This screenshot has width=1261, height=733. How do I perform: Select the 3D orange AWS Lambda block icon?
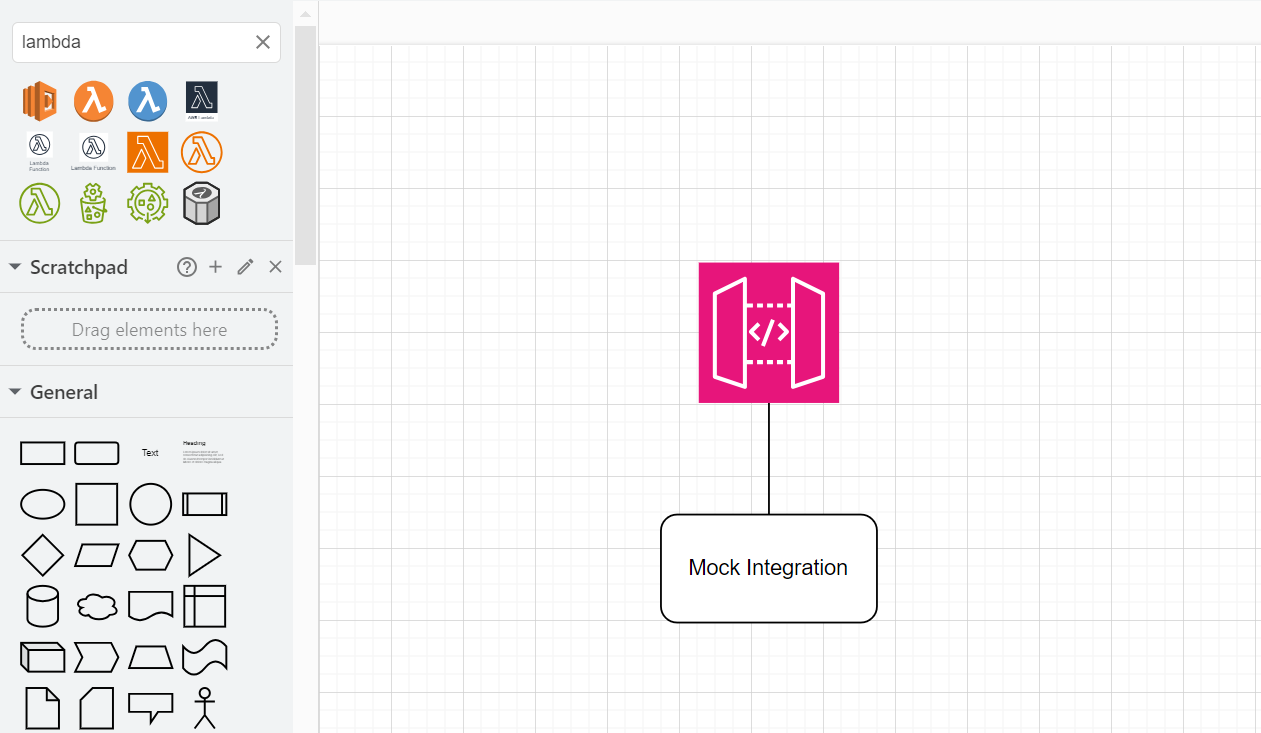(40, 101)
